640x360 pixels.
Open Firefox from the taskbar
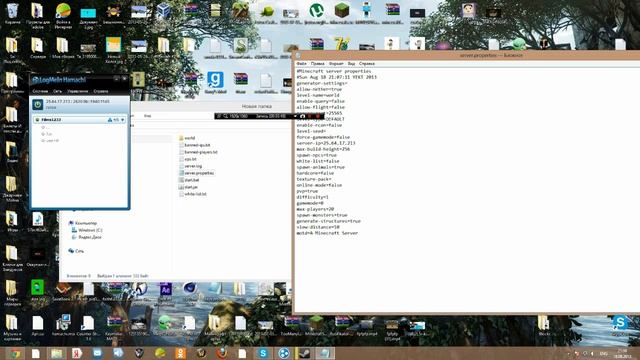click(x=222, y=353)
